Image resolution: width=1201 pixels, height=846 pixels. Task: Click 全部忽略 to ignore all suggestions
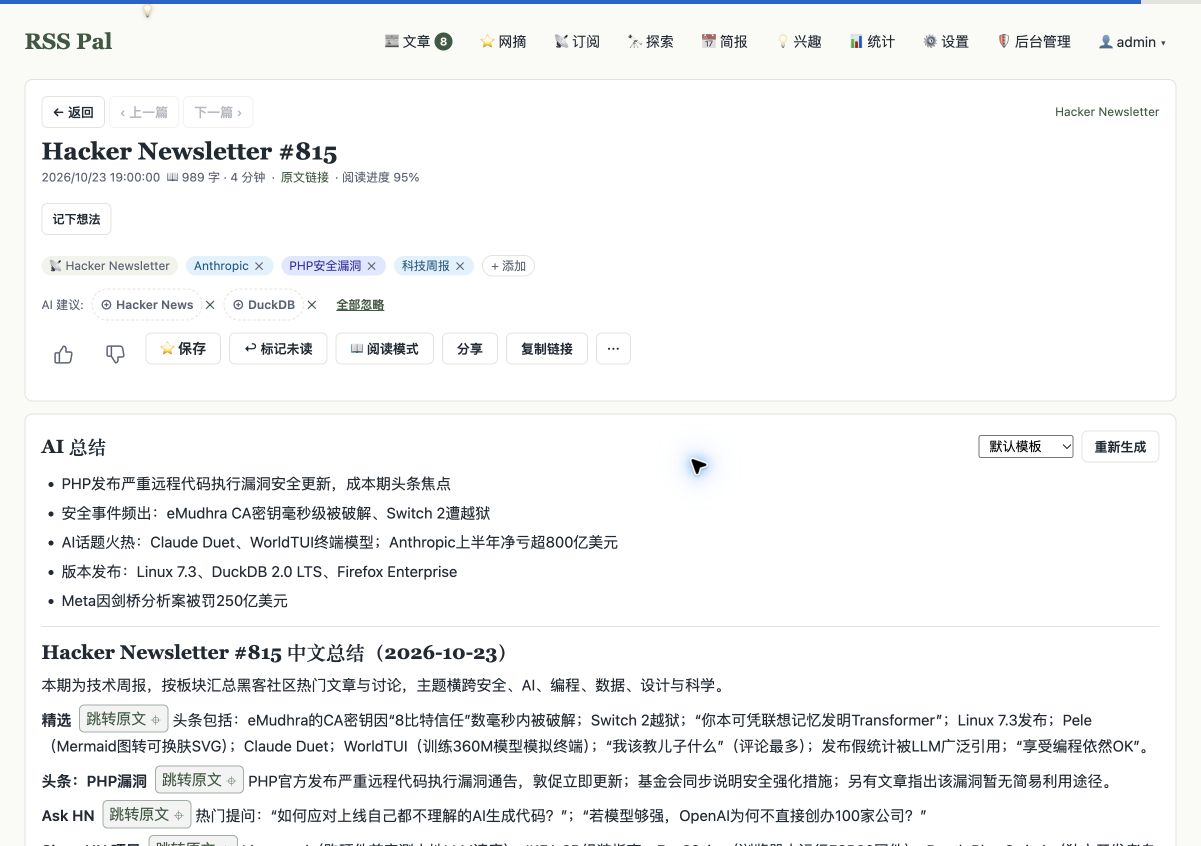[360, 305]
